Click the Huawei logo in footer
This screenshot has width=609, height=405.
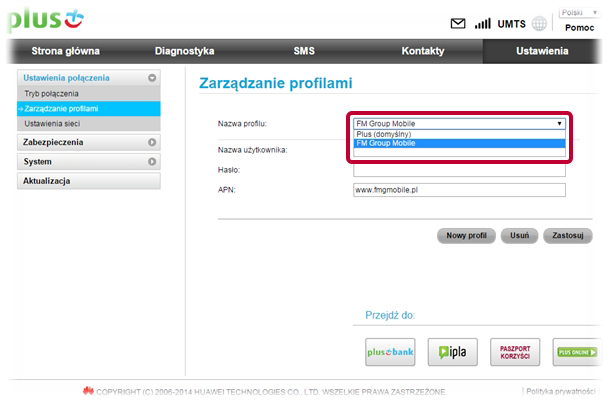click(x=88, y=391)
